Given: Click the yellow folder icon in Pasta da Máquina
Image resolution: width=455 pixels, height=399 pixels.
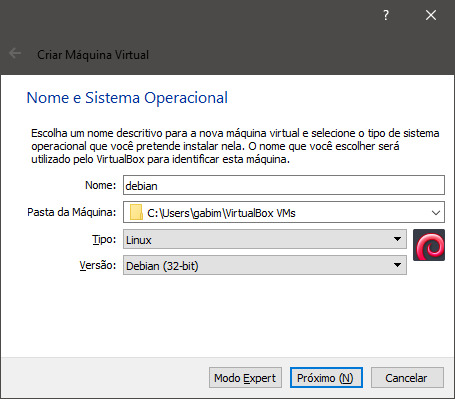Looking at the screenshot, I should click(x=136, y=212).
